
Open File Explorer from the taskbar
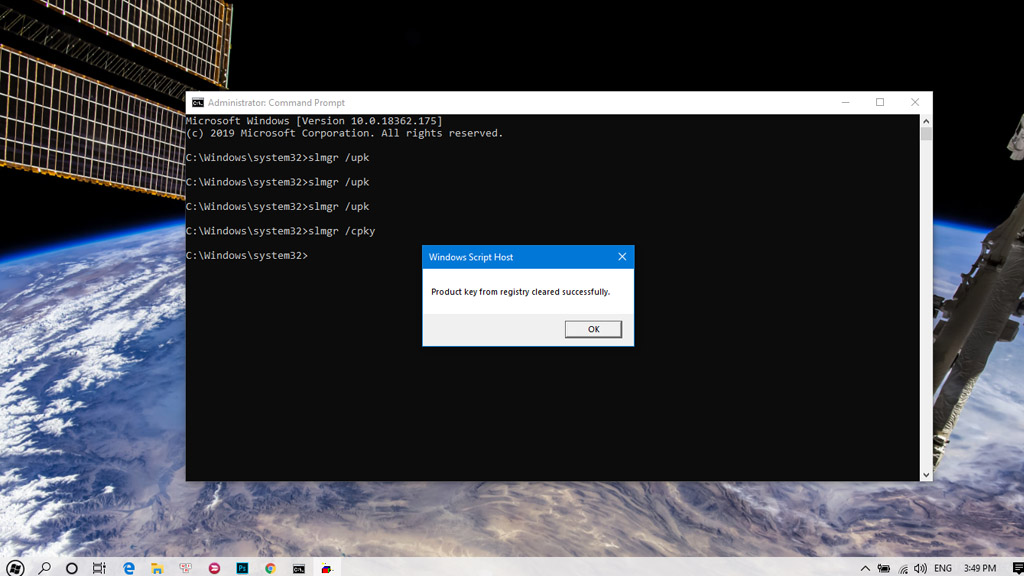[x=157, y=568]
